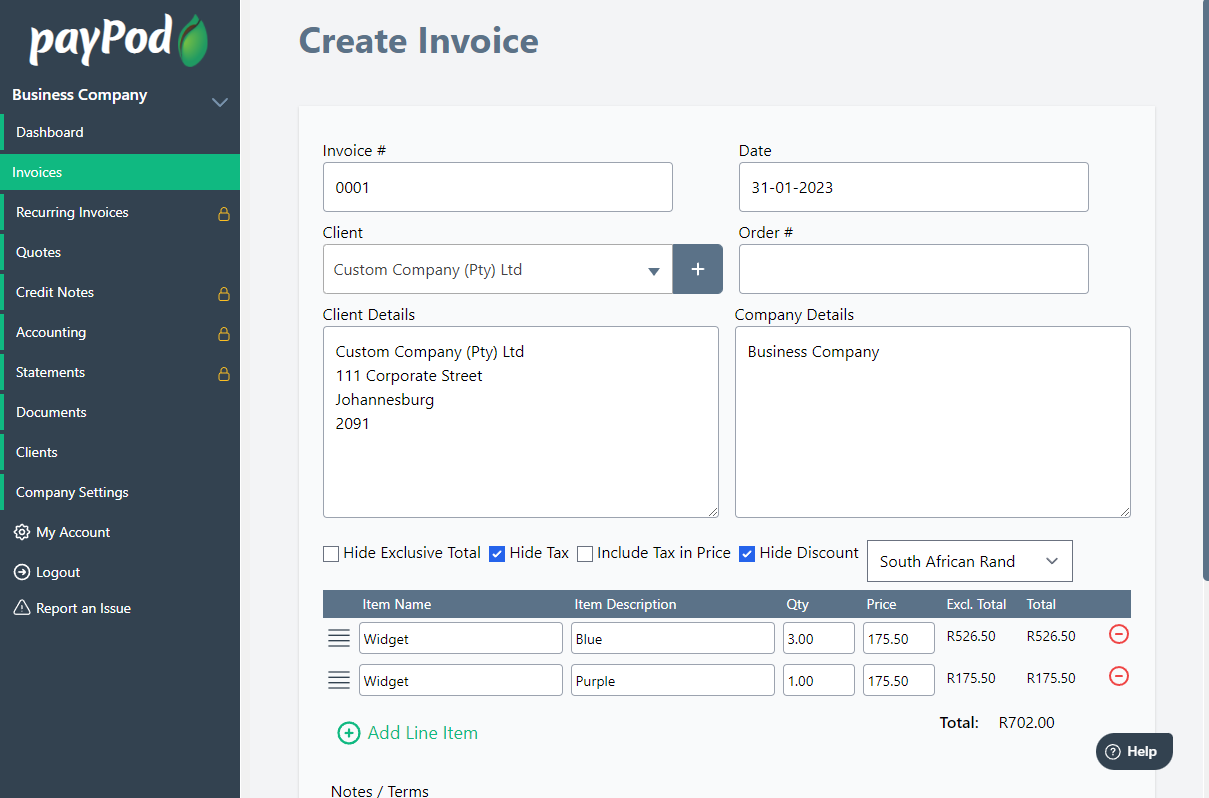Screen dimensions: 1209x798
Task: Click lock icon beside Recurring Invoices
Action: 224,213
